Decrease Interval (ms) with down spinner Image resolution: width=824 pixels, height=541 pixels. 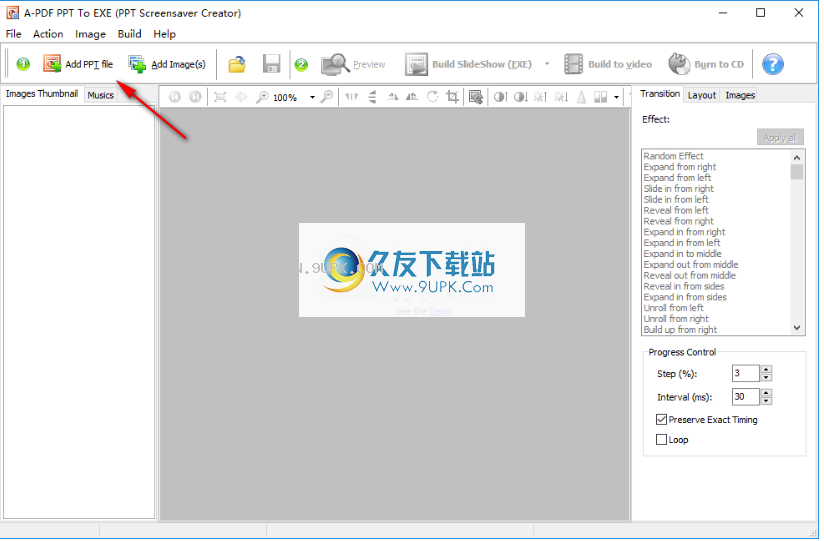tap(766, 401)
